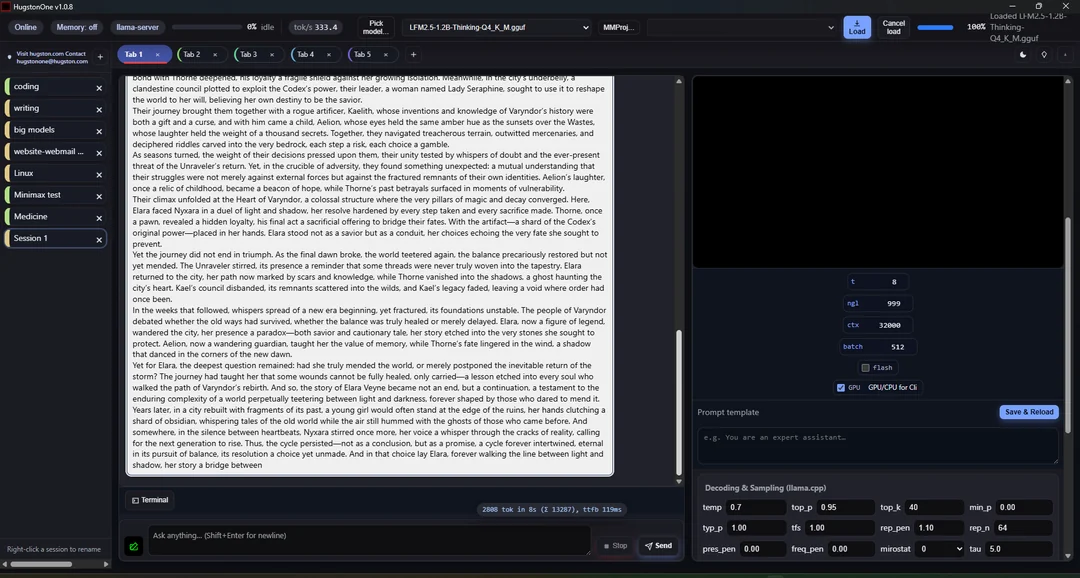Image resolution: width=1080 pixels, height=578 pixels.
Task: Open the MMProj file dropdown
Action: (742, 28)
